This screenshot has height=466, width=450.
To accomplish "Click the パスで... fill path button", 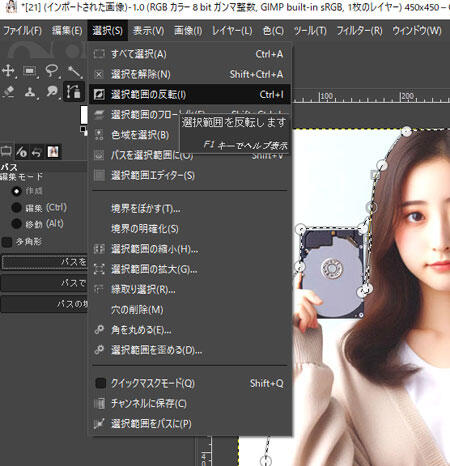I will point(44,283).
